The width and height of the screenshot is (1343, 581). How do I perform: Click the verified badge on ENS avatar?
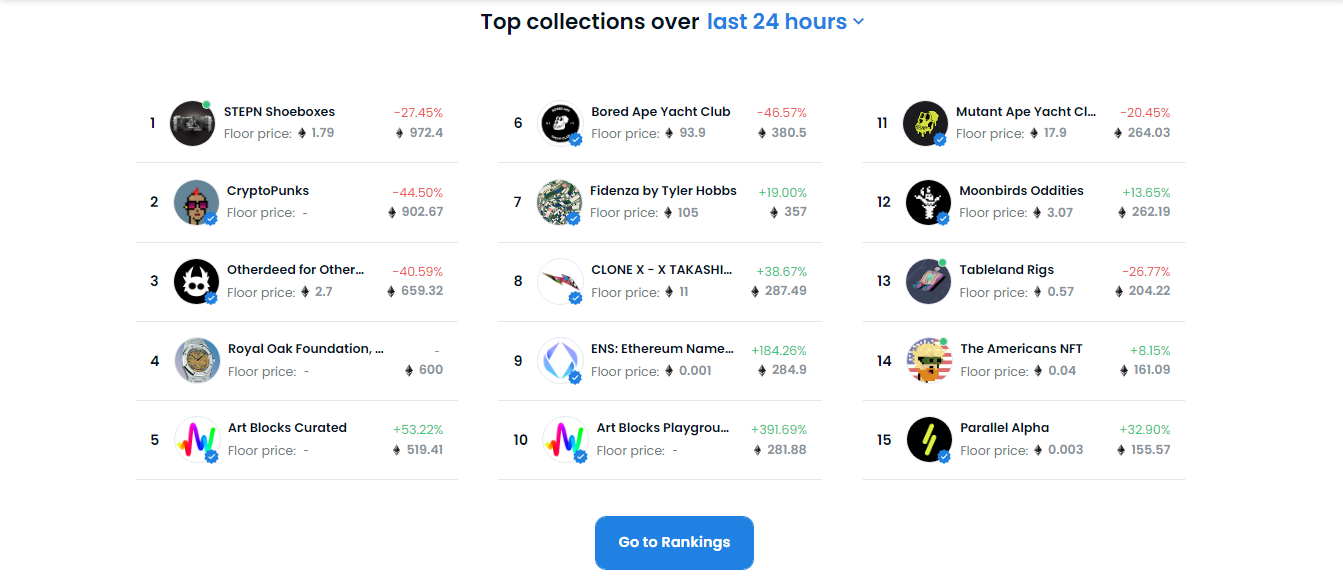575,377
